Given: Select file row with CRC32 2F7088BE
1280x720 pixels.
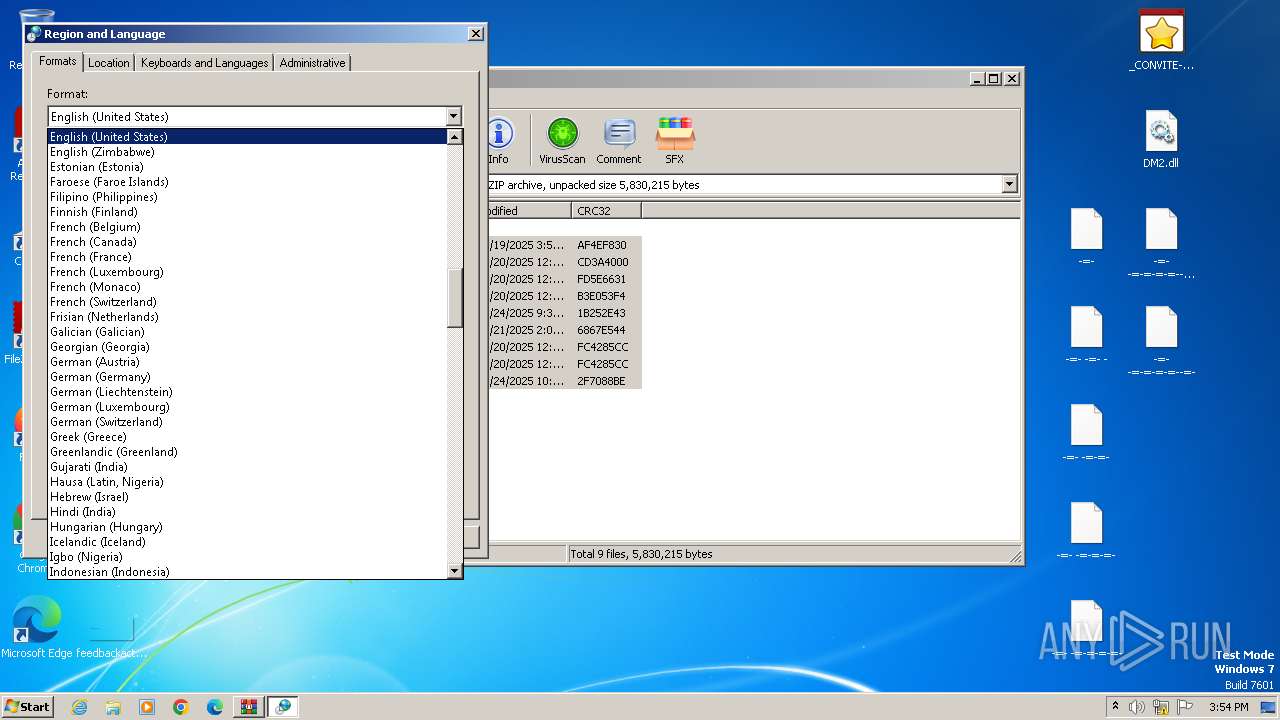Looking at the screenshot, I should click(x=563, y=381).
